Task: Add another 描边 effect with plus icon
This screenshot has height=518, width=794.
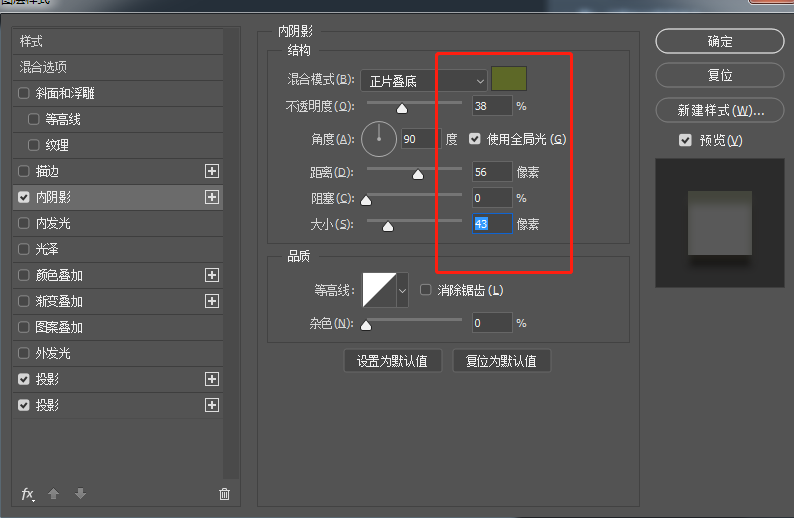Action: click(x=212, y=171)
